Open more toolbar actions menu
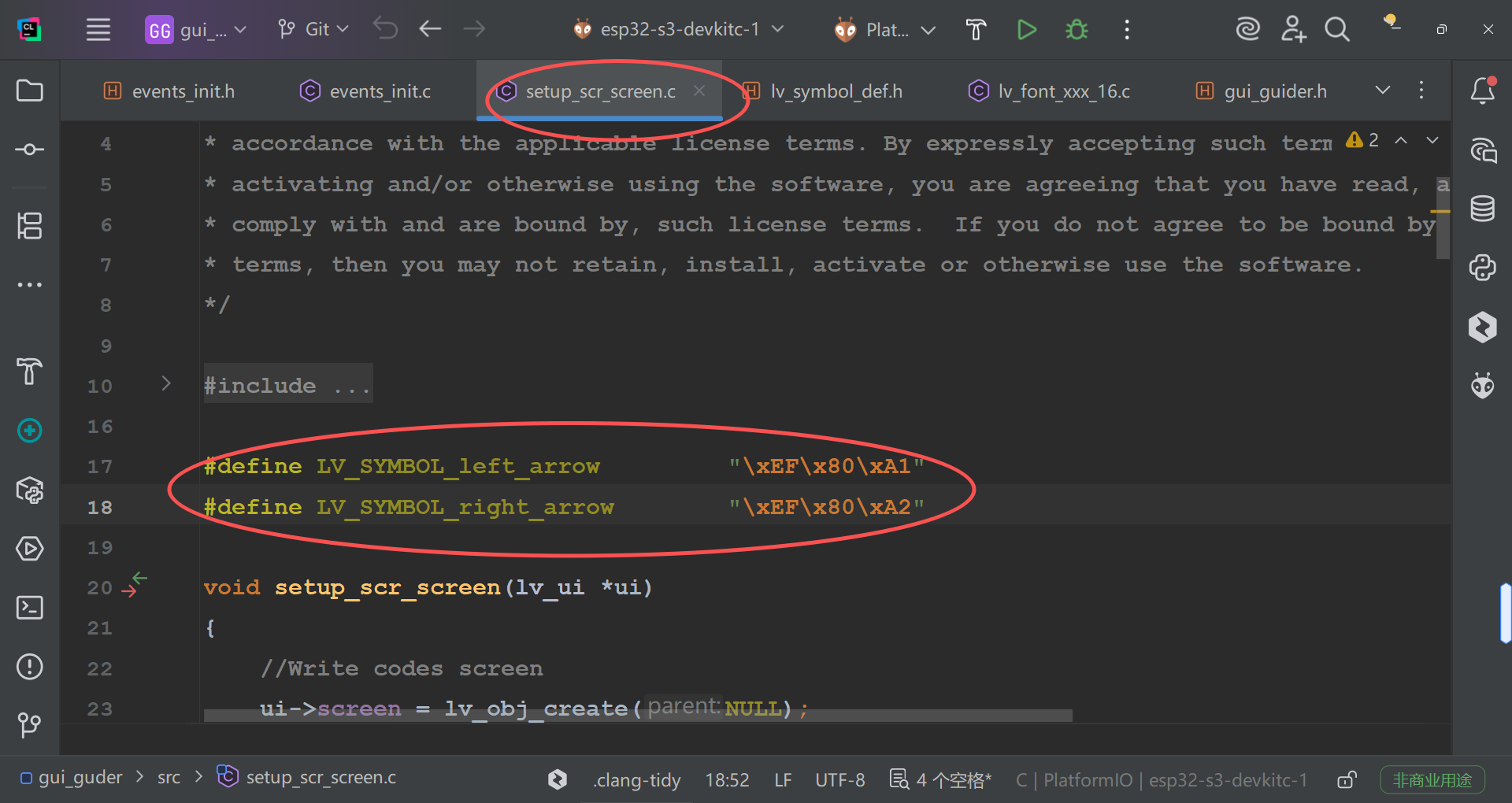This screenshot has width=1512, height=803. [1127, 30]
